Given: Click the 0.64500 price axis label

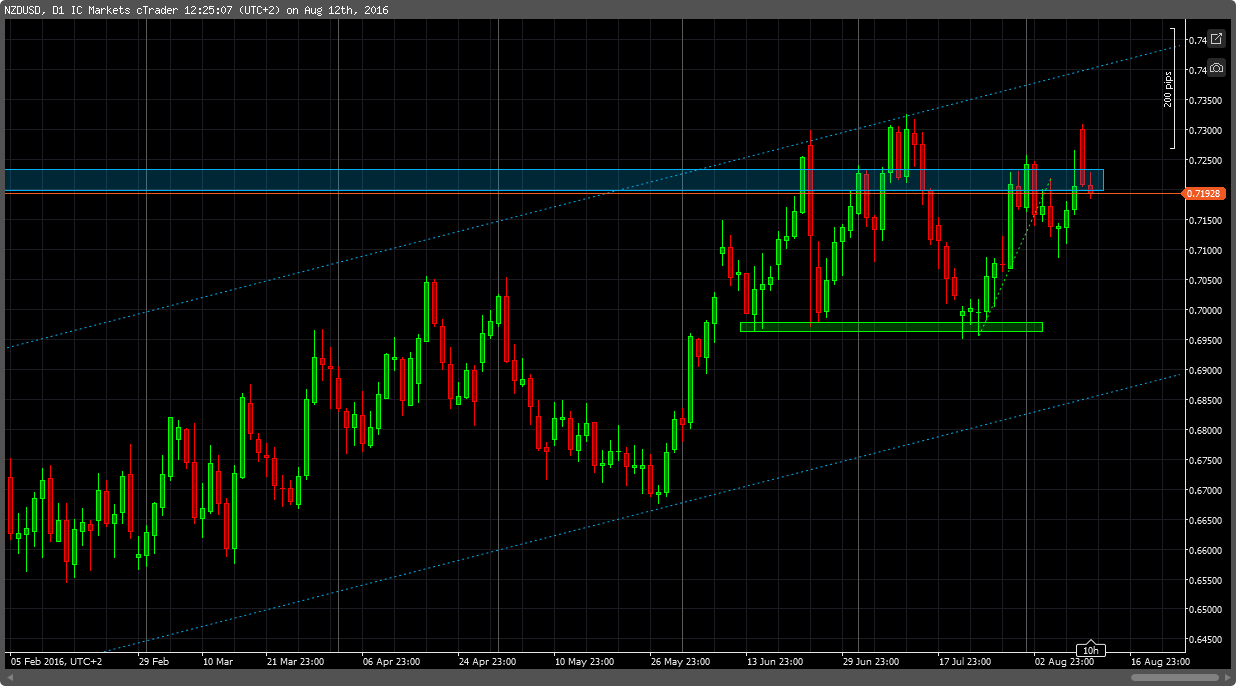Looking at the screenshot, I should point(1205,640).
